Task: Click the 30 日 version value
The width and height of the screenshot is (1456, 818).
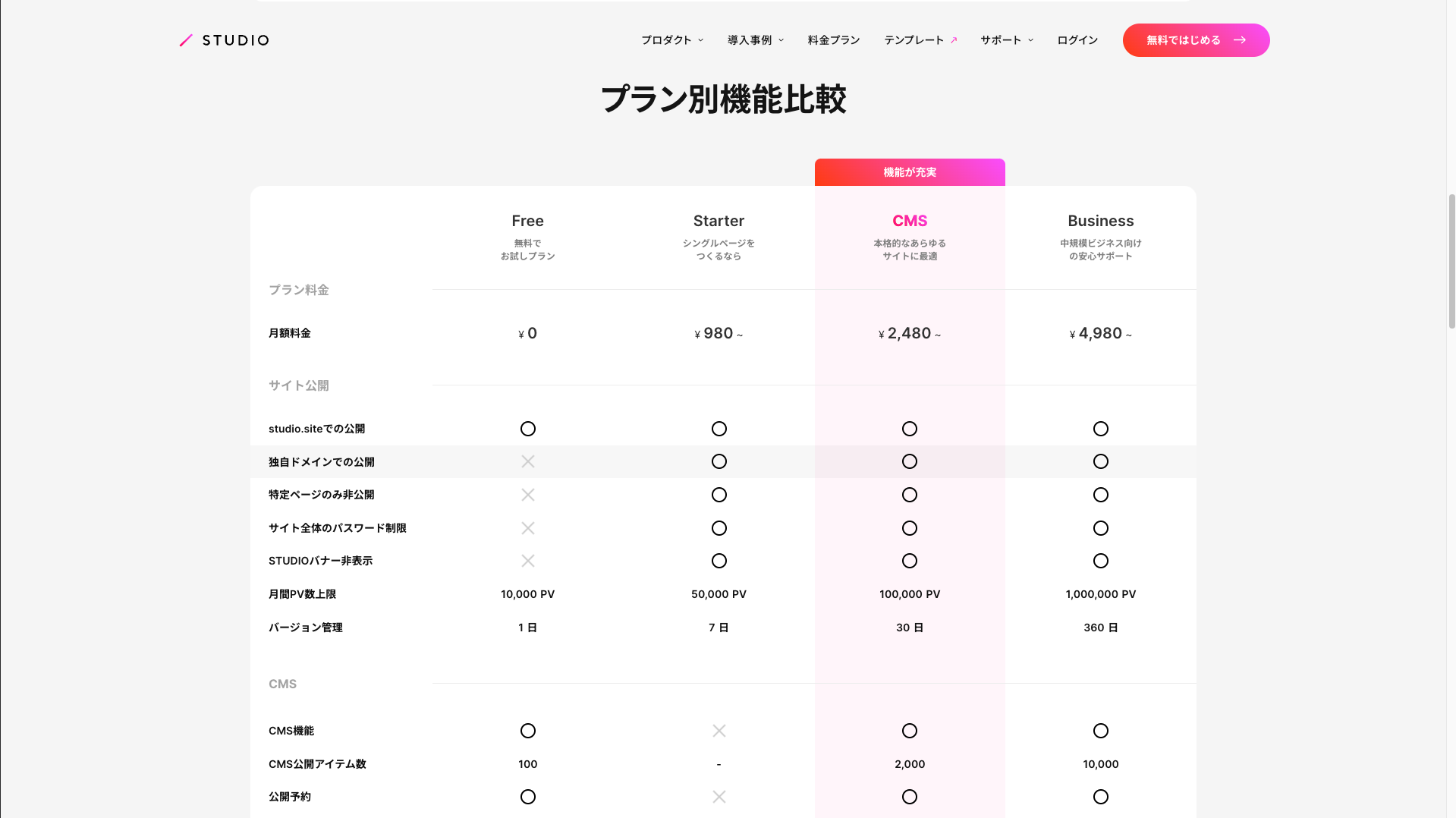Action: tap(910, 628)
